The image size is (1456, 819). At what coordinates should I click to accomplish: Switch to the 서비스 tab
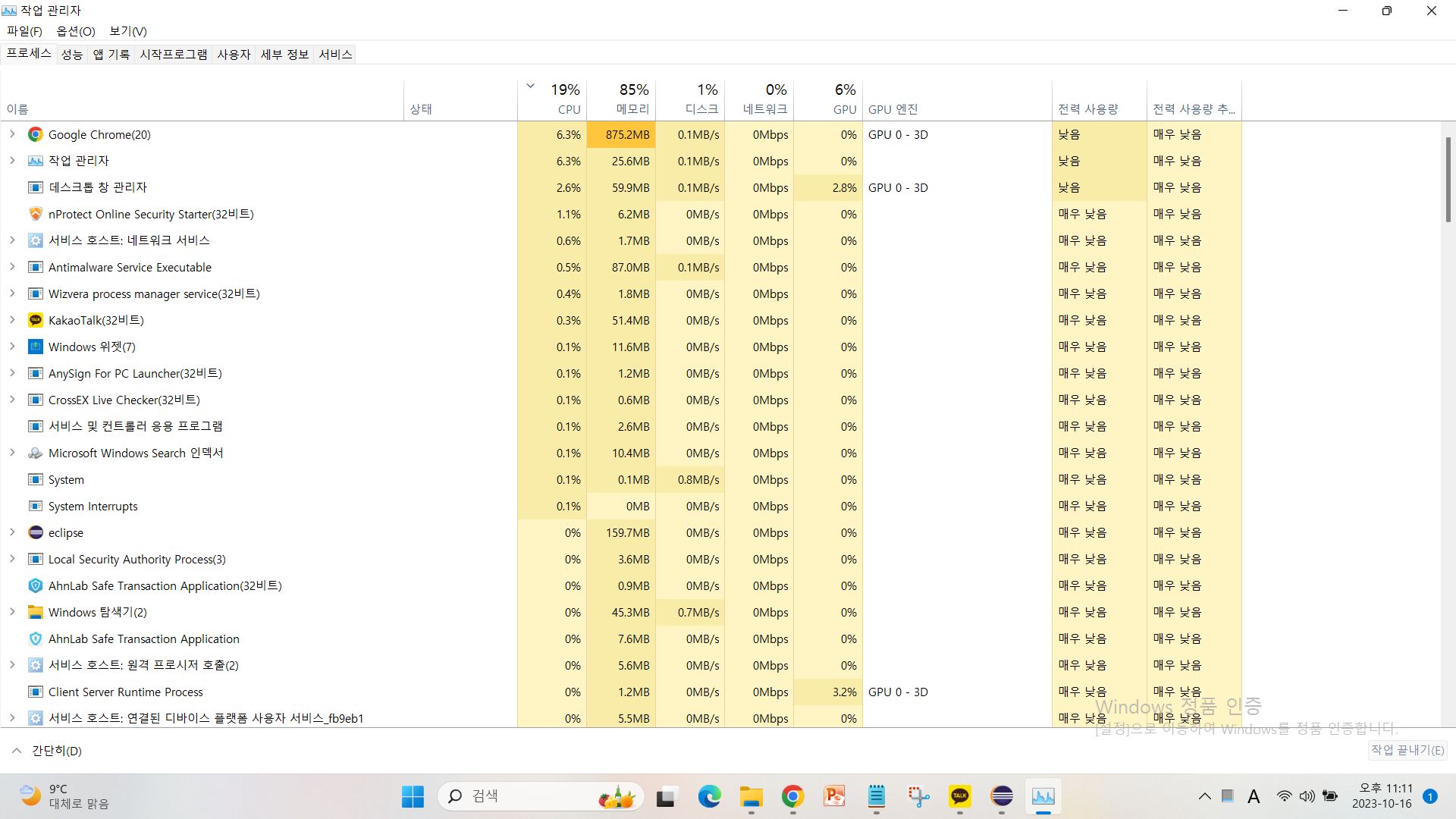click(335, 55)
